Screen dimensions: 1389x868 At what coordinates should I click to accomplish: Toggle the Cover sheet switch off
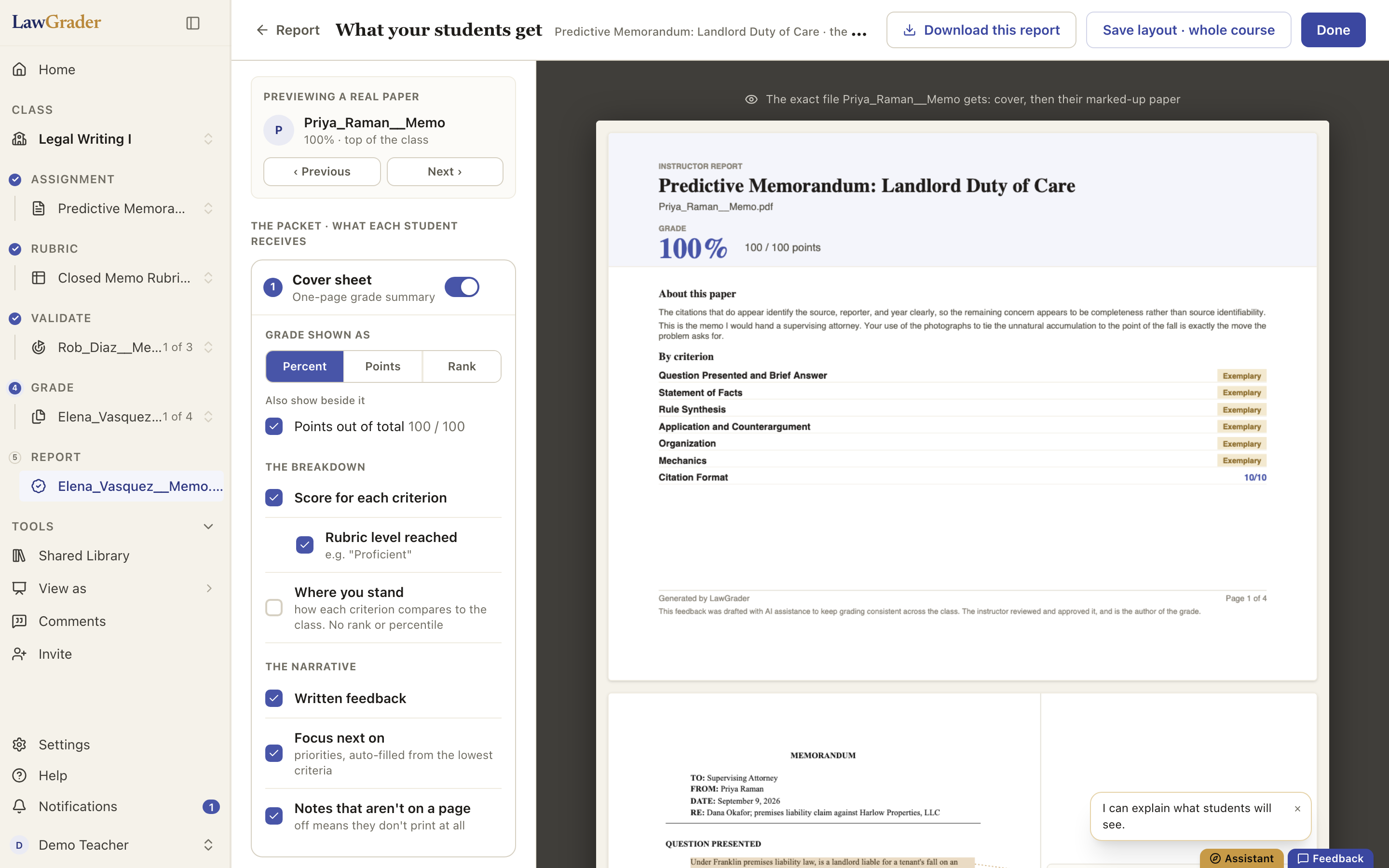(462, 287)
